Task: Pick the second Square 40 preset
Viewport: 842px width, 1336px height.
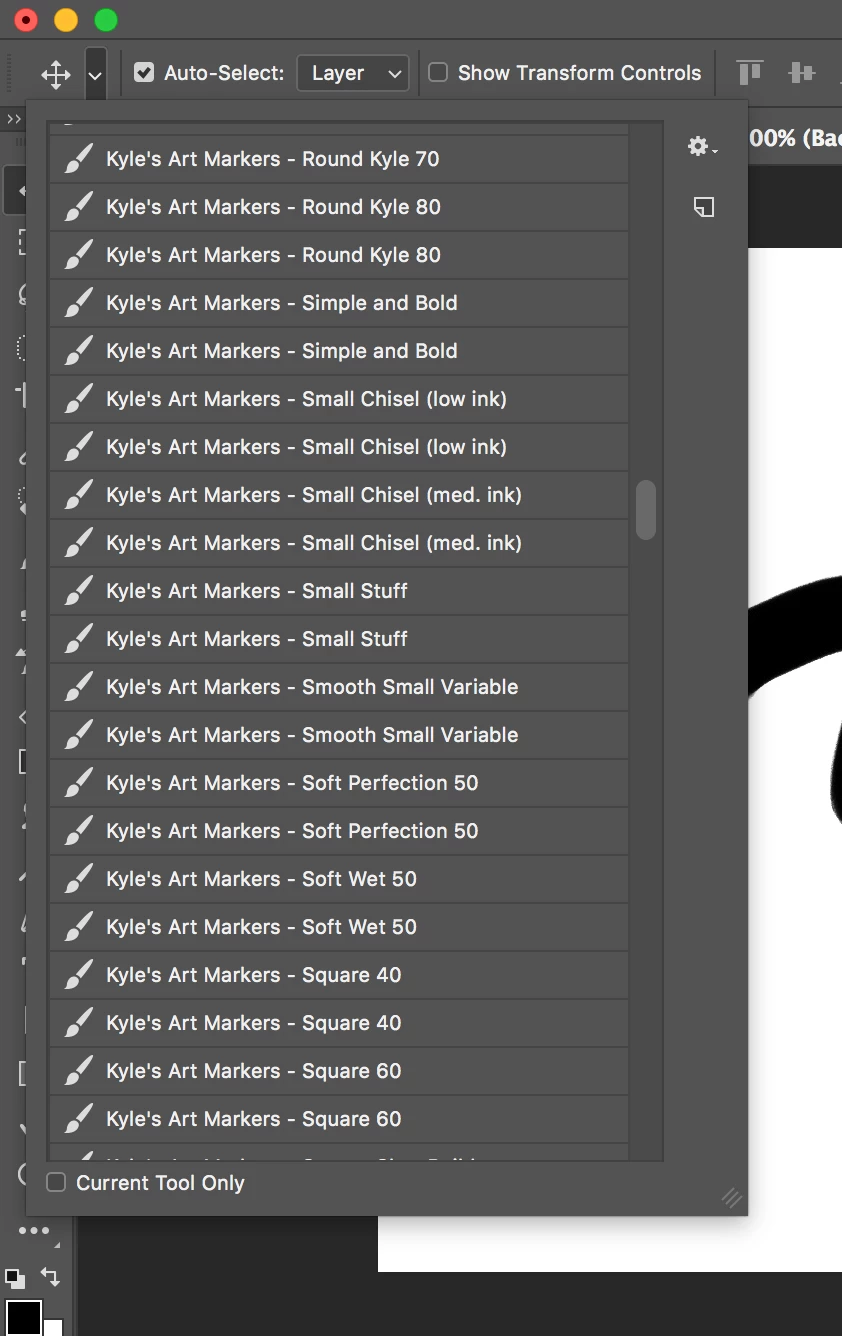Action: (x=339, y=1023)
